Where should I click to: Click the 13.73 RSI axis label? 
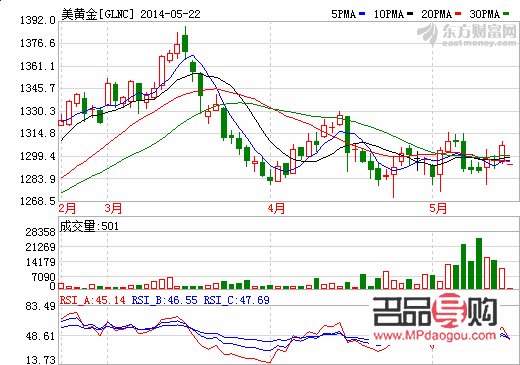tap(40, 360)
